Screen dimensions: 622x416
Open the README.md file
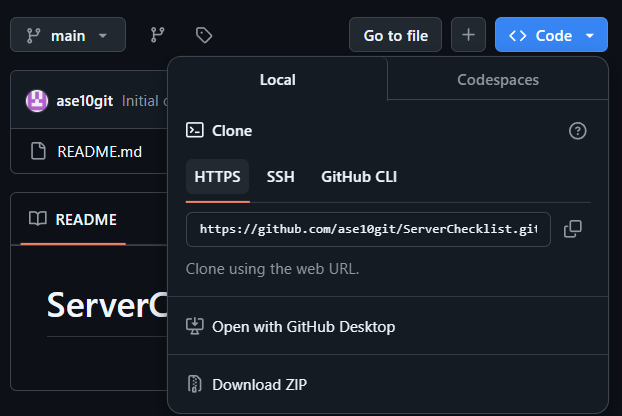100,151
